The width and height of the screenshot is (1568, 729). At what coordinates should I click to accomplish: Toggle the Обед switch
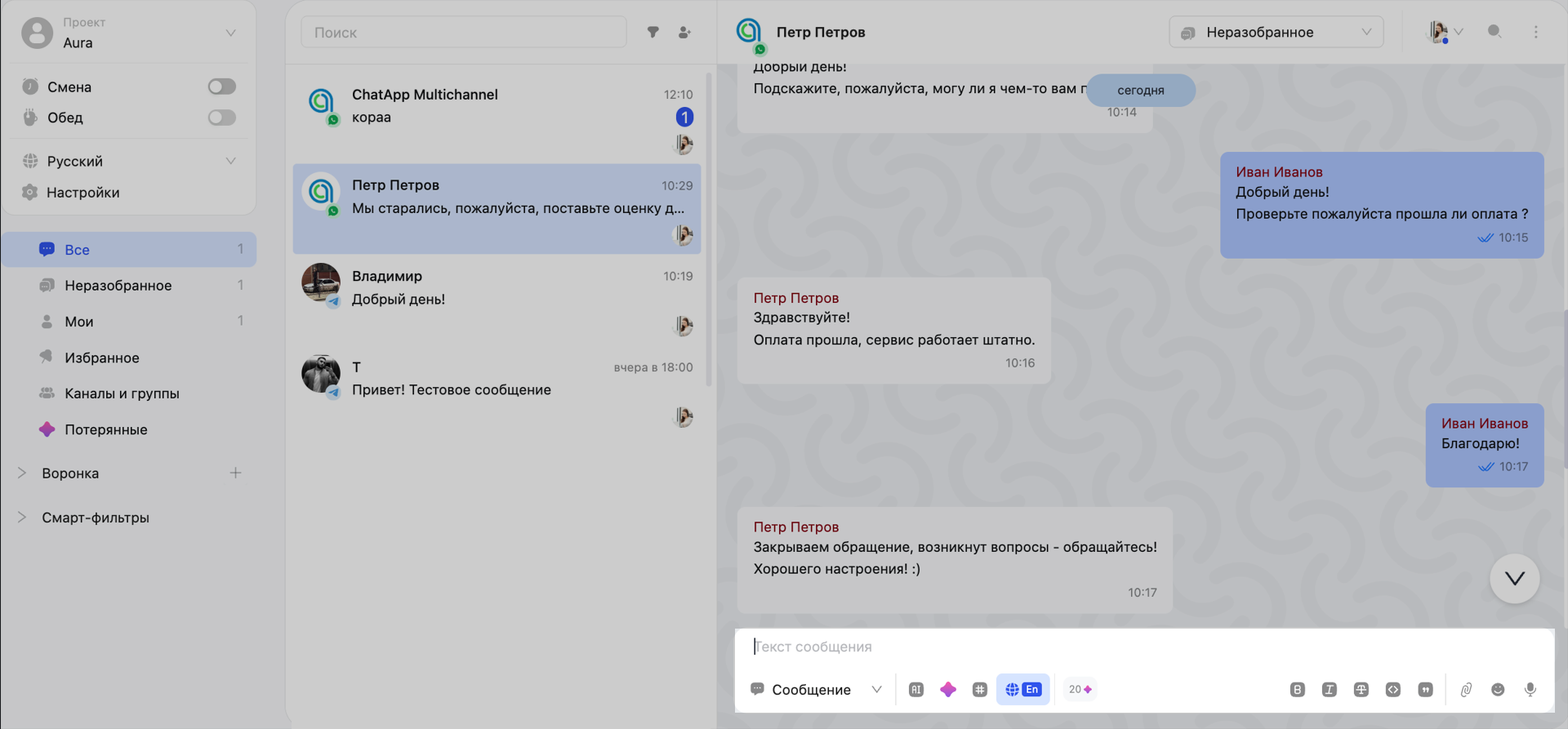[x=221, y=118]
